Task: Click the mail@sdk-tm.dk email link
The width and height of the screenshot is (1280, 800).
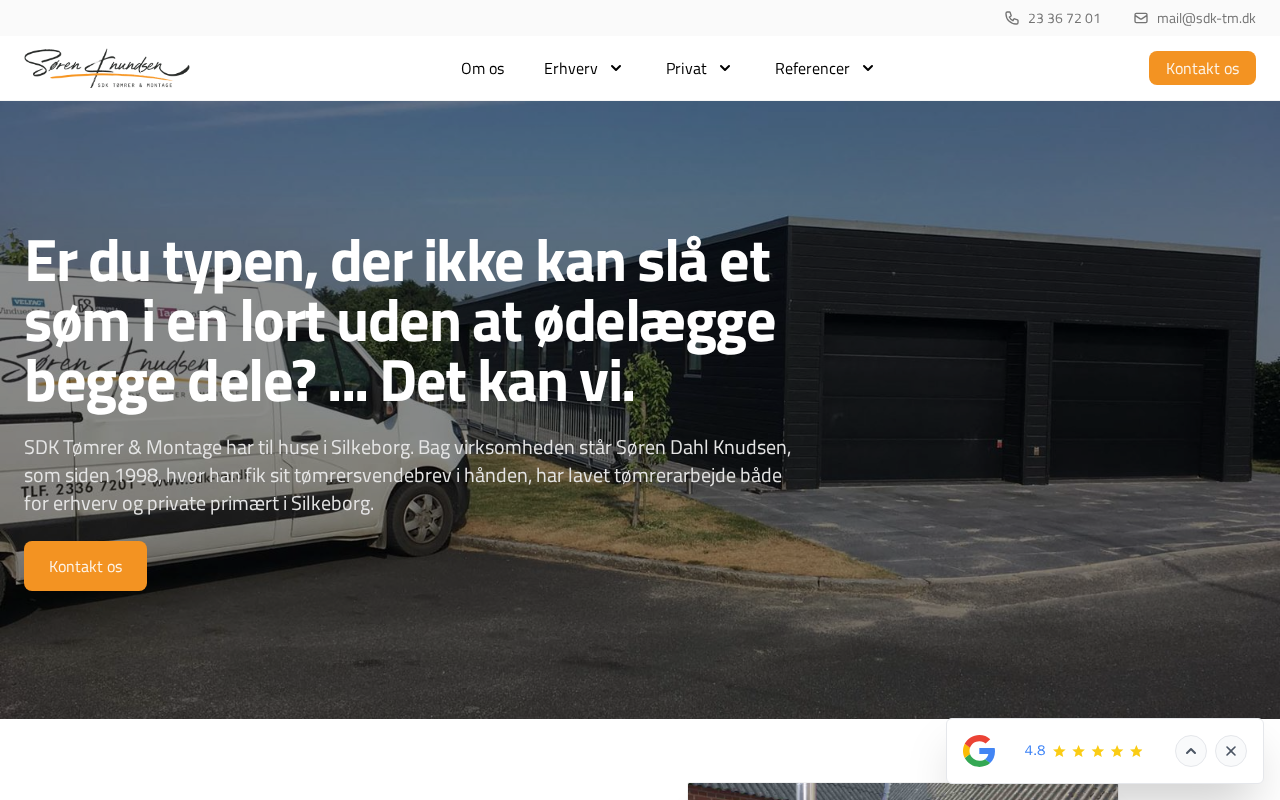Action: [1206, 18]
